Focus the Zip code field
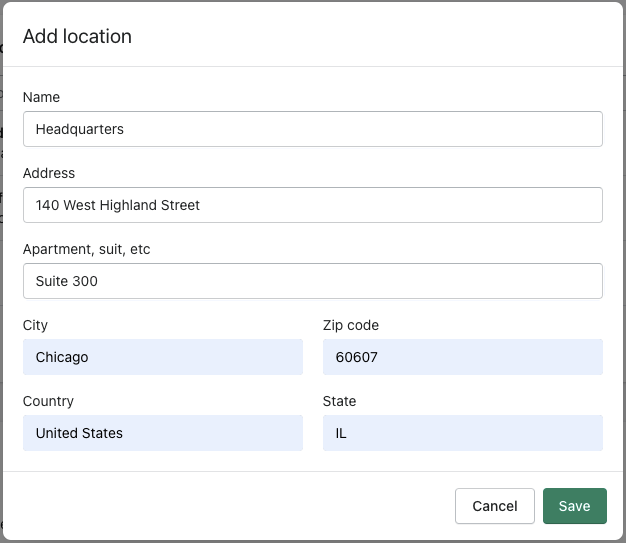This screenshot has height=543, width=626. click(462, 357)
